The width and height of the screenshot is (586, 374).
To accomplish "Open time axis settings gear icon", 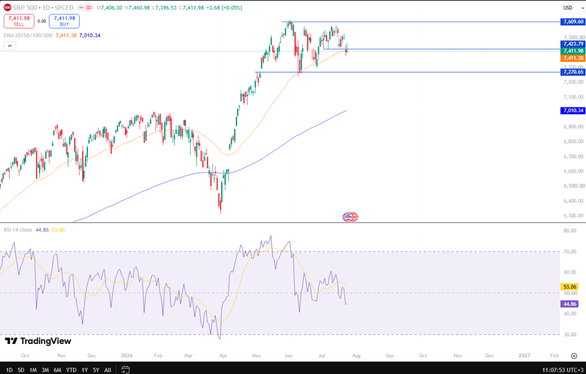I will 574,356.
